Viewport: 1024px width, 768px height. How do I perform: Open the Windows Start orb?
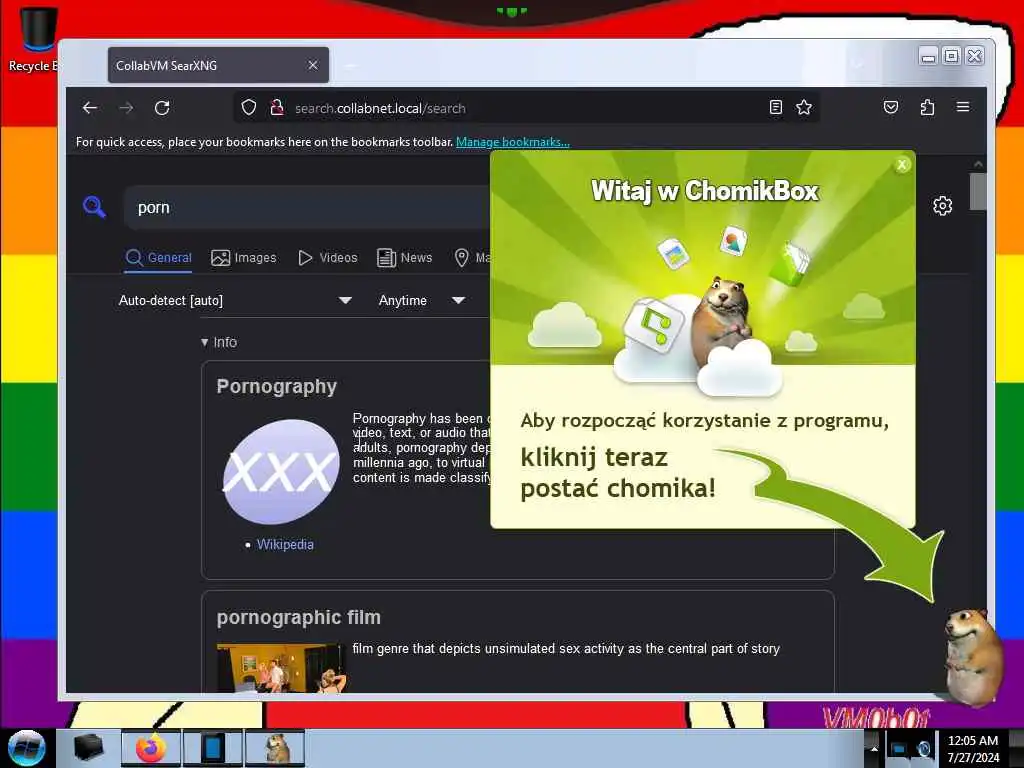pos(27,748)
